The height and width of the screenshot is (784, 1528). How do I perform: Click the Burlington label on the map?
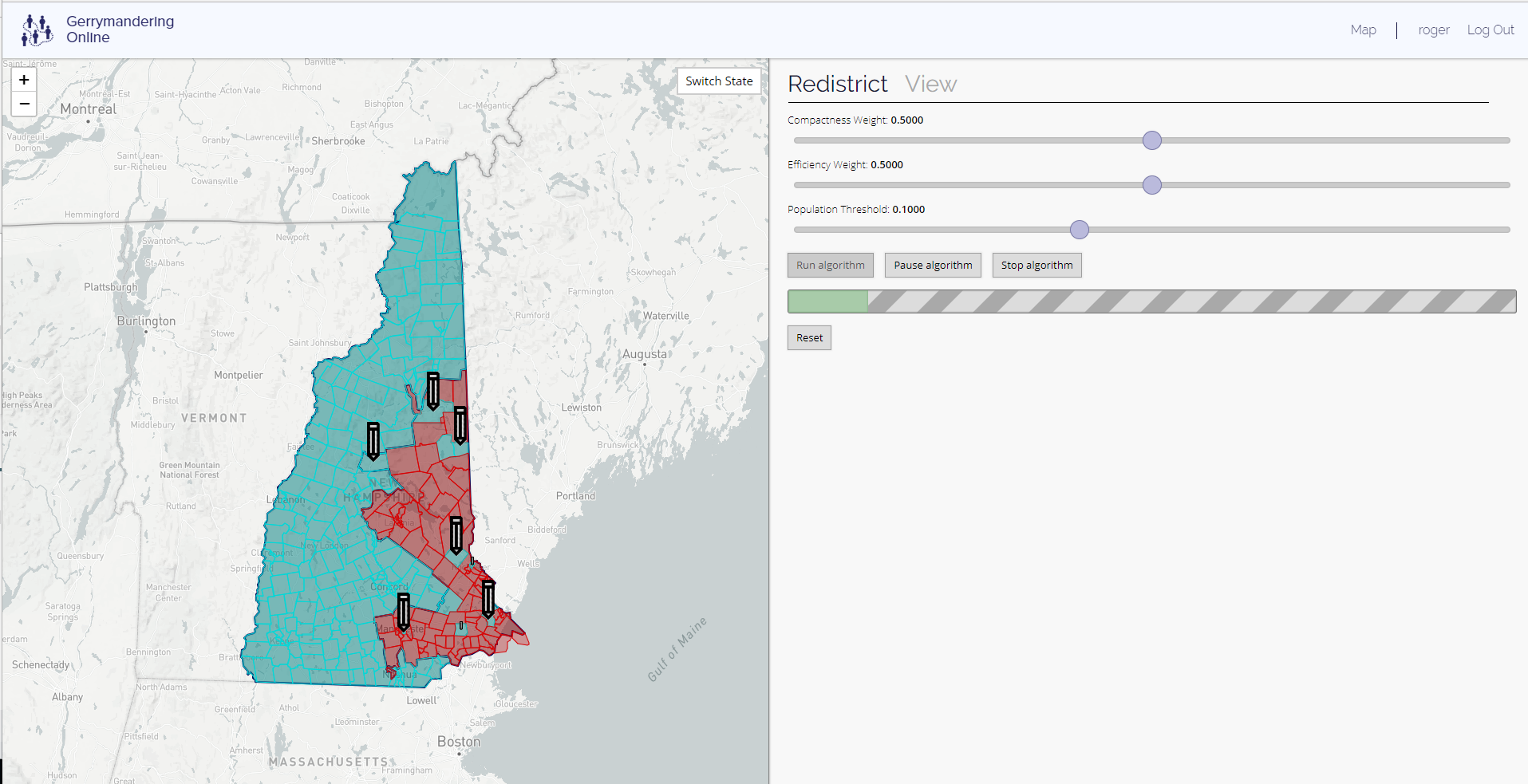pyautogui.click(x=146, y=321)
